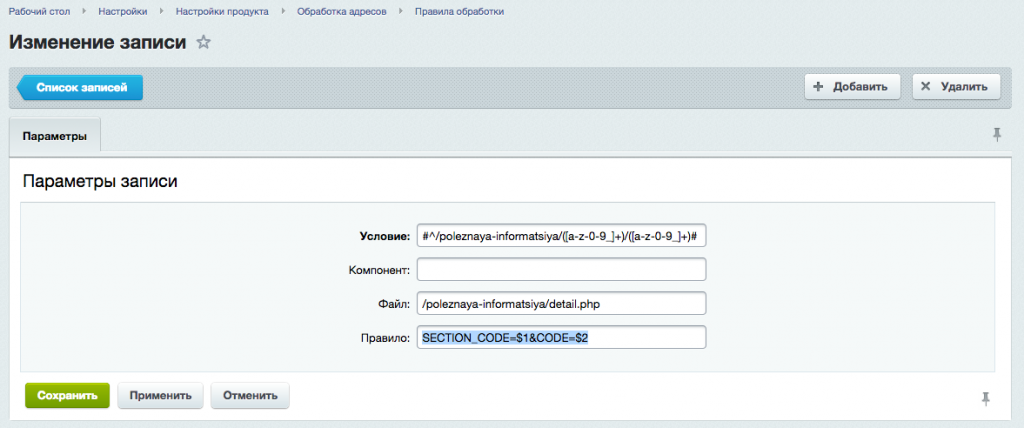Click the Файл path field
1024x428 pixels.
coord(561,303)
